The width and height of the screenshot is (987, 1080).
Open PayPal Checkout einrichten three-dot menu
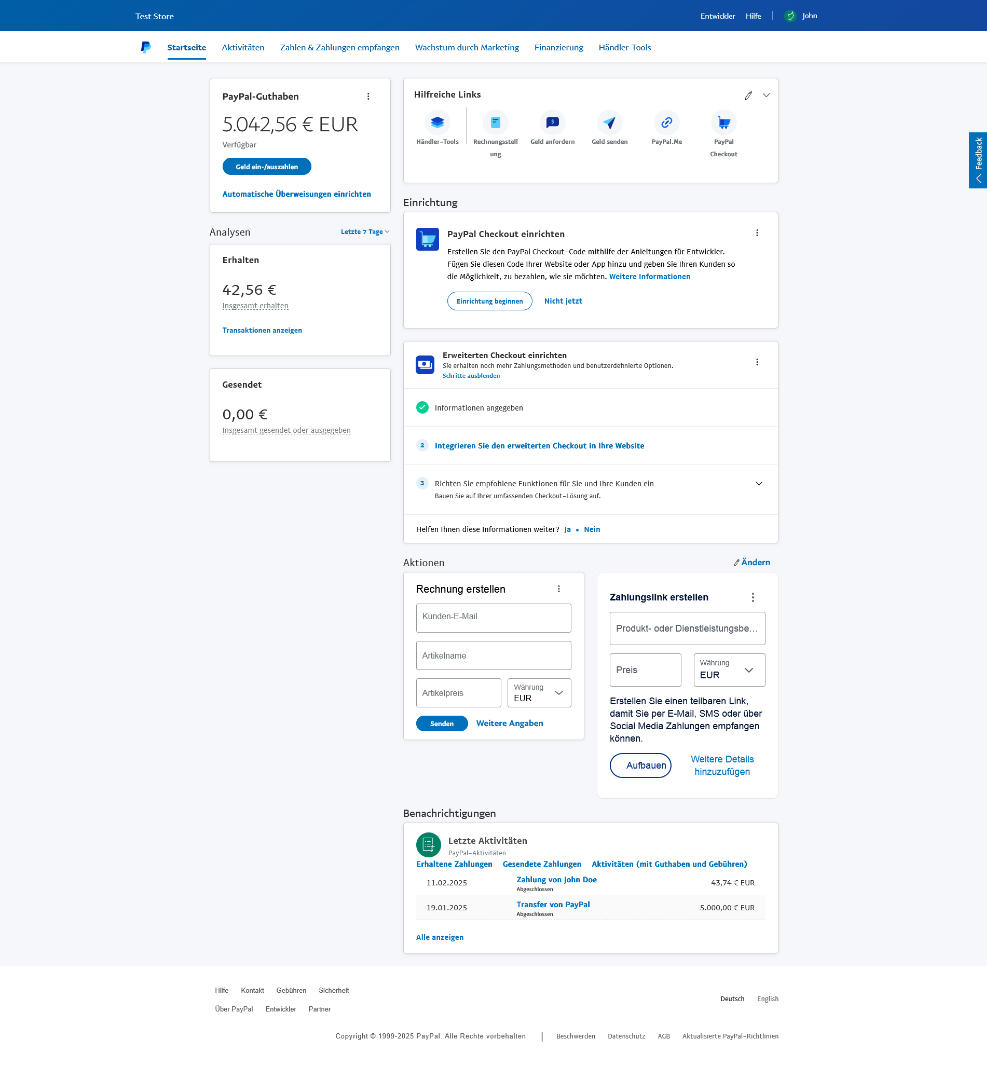pos(757,233)
